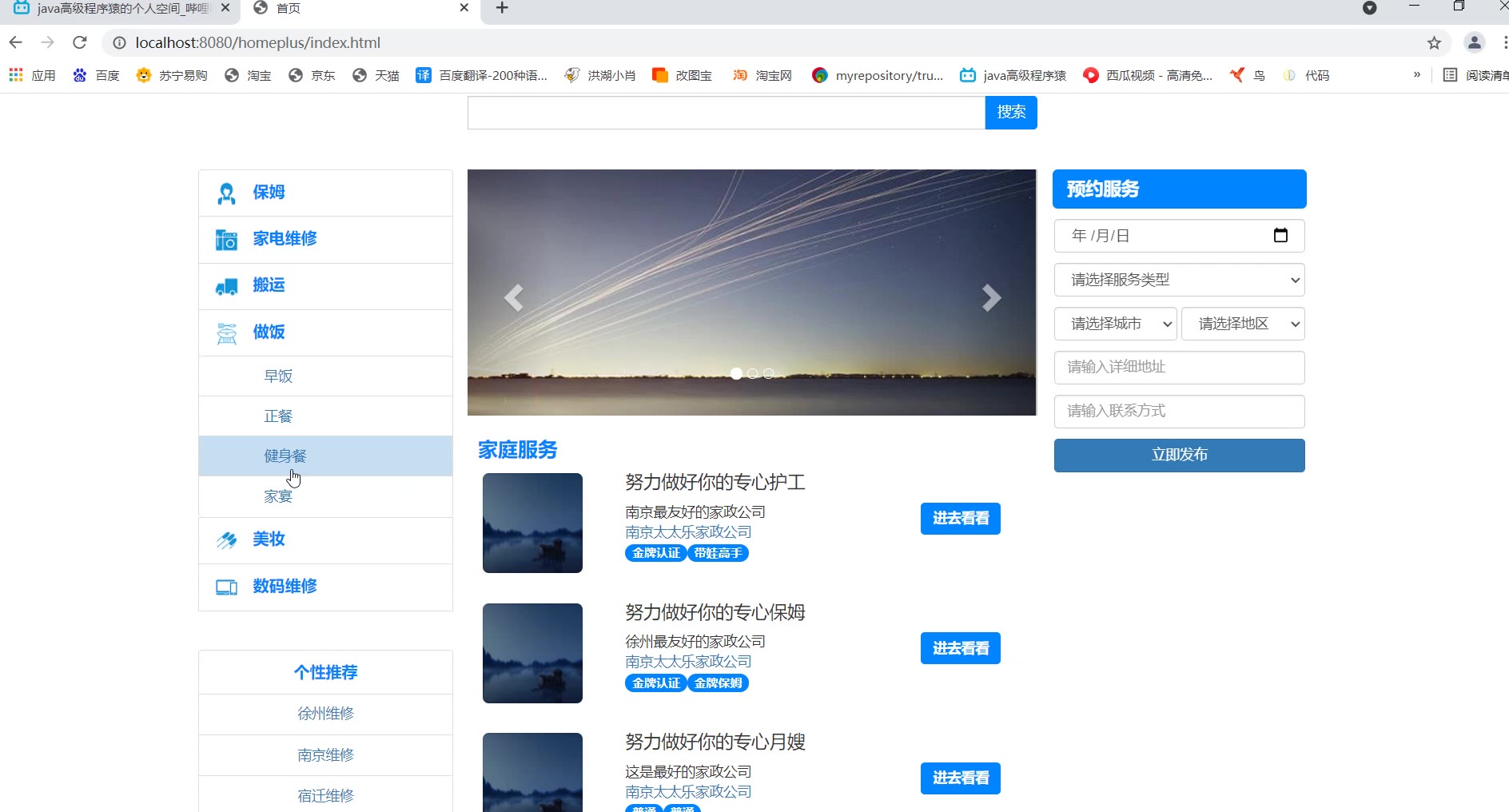Open the 南京维修 recommendation link
Screen dimensions: 1509x812
(325, 755)
